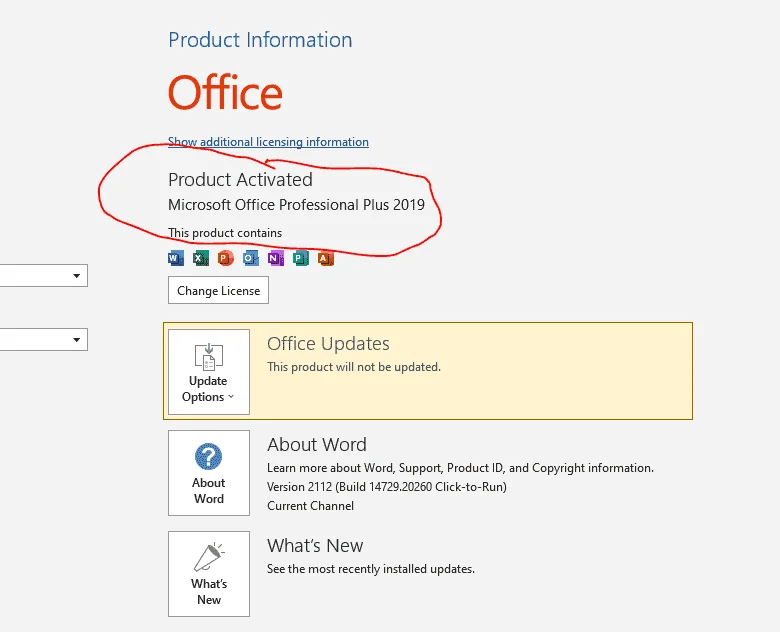Click the Product Information heading
780x632 pixels.
[260, 40]
